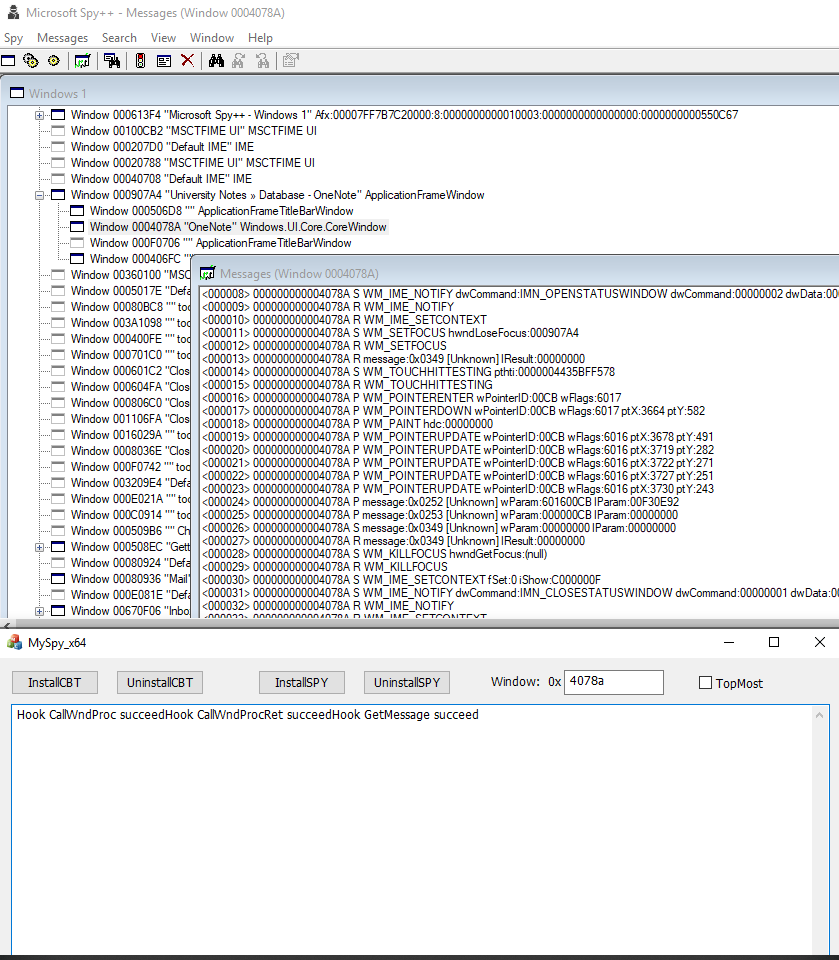Select Window 00100CB2 "MSCTFIME UI" row
Viewport: 839px width, 960px height.
click(194, 131)
